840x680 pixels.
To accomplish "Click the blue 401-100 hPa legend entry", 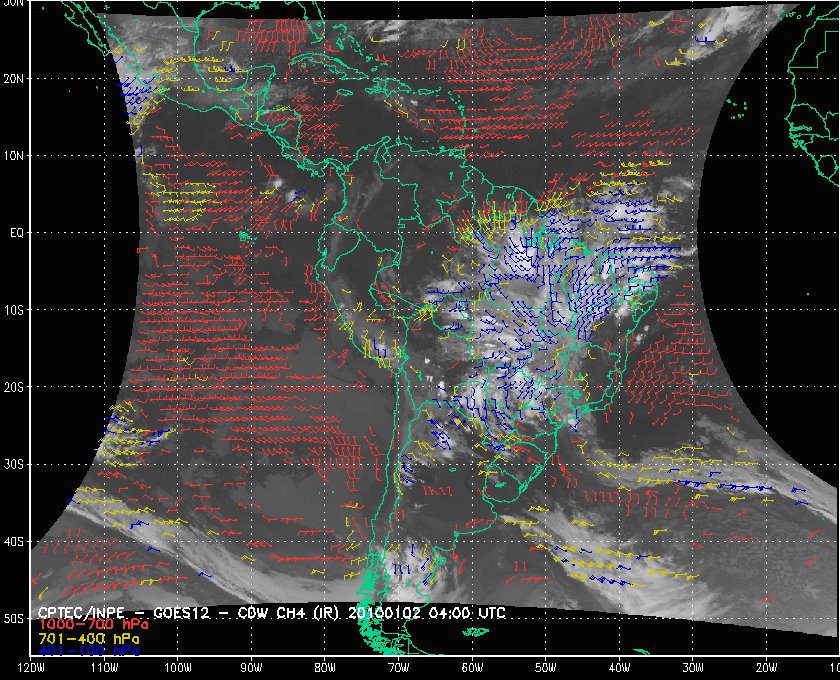I will (x=89, y=651).
